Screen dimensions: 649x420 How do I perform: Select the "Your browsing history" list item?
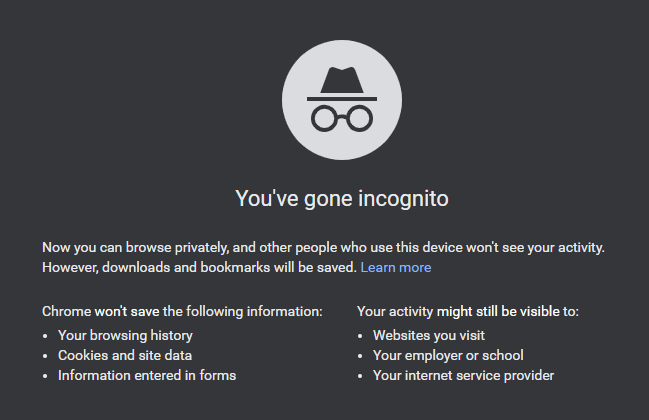[x=125, y=335]
